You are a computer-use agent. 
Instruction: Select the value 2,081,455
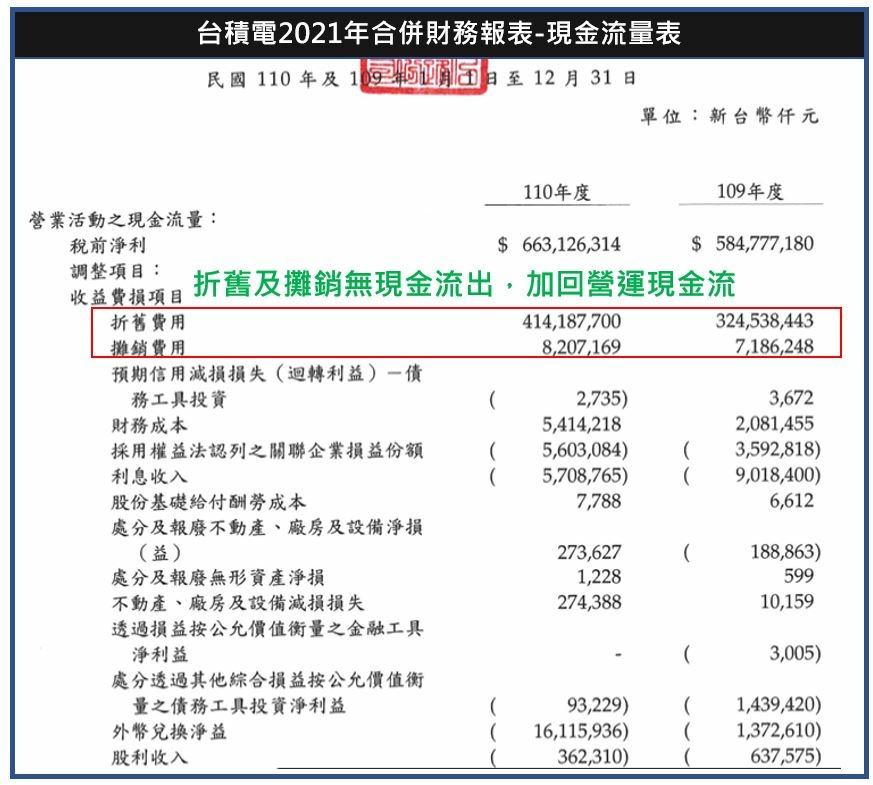(774, 424)
